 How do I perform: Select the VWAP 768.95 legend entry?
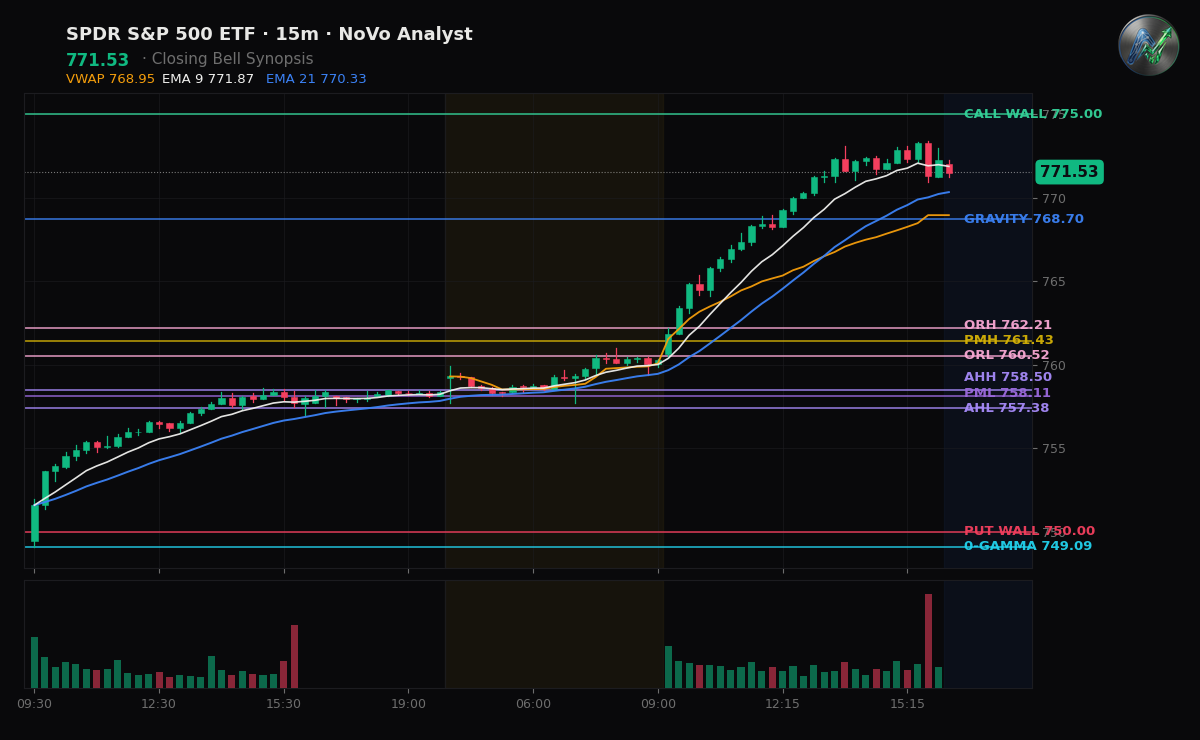point(110,79)
